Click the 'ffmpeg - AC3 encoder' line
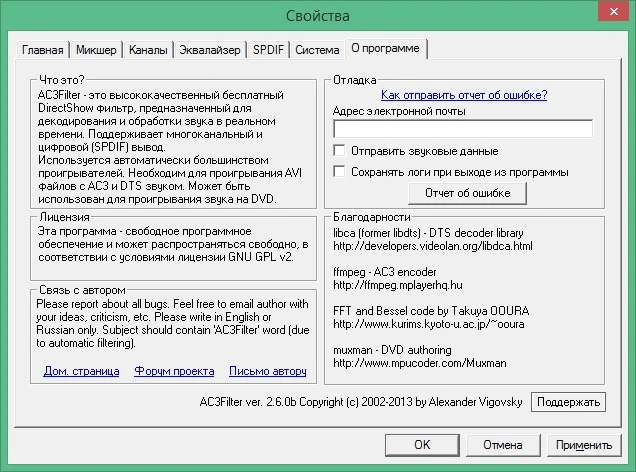 coord(385,272)
